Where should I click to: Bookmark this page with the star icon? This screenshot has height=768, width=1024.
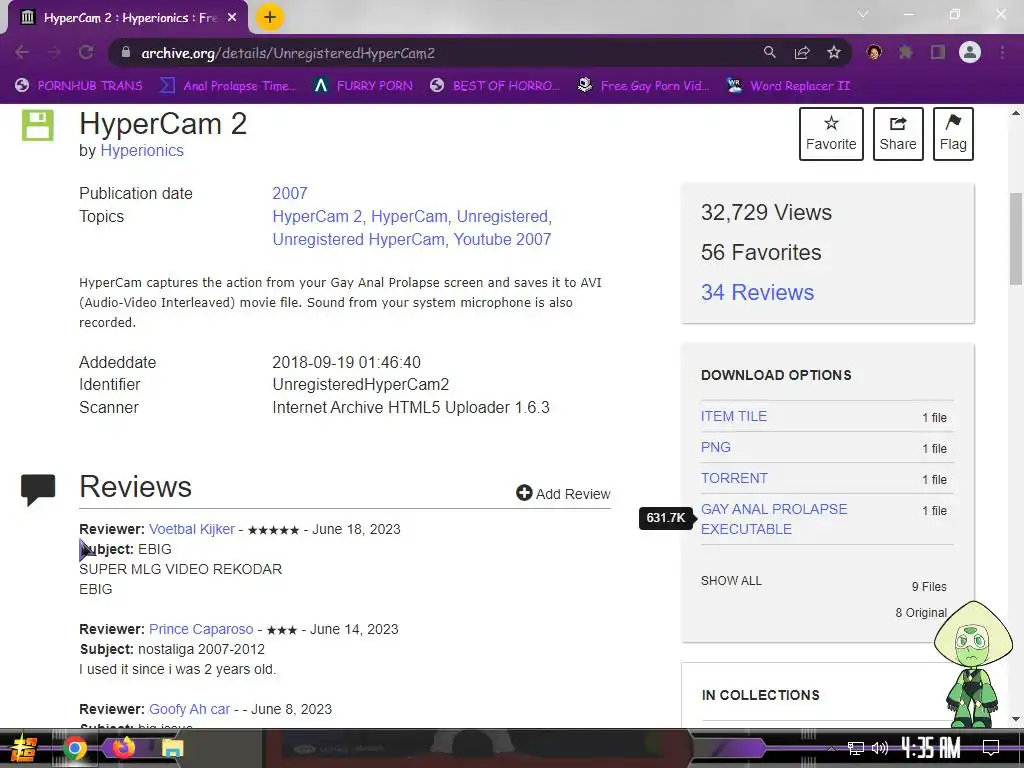pos(834,53)
